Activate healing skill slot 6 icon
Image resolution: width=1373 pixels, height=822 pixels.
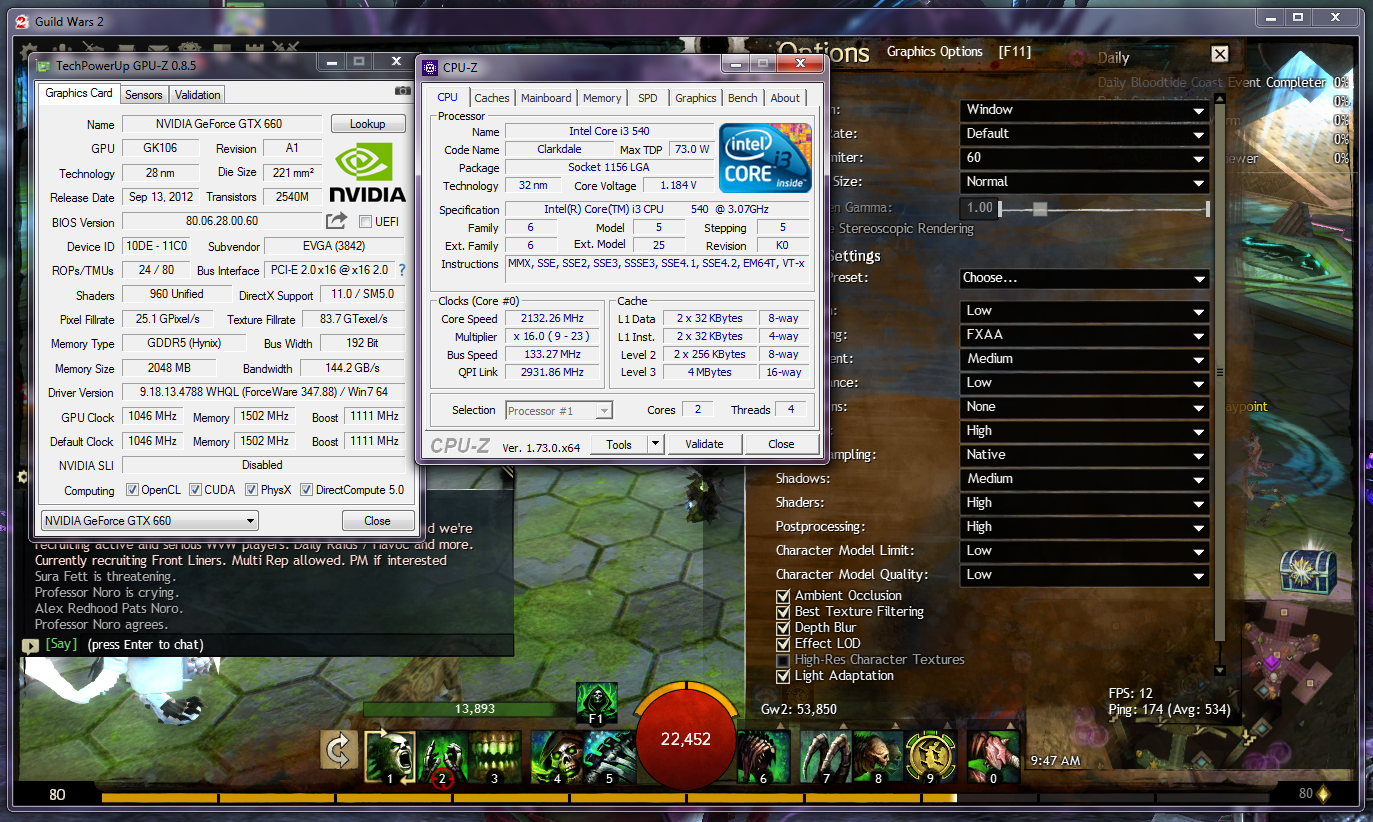coord(763,756)
